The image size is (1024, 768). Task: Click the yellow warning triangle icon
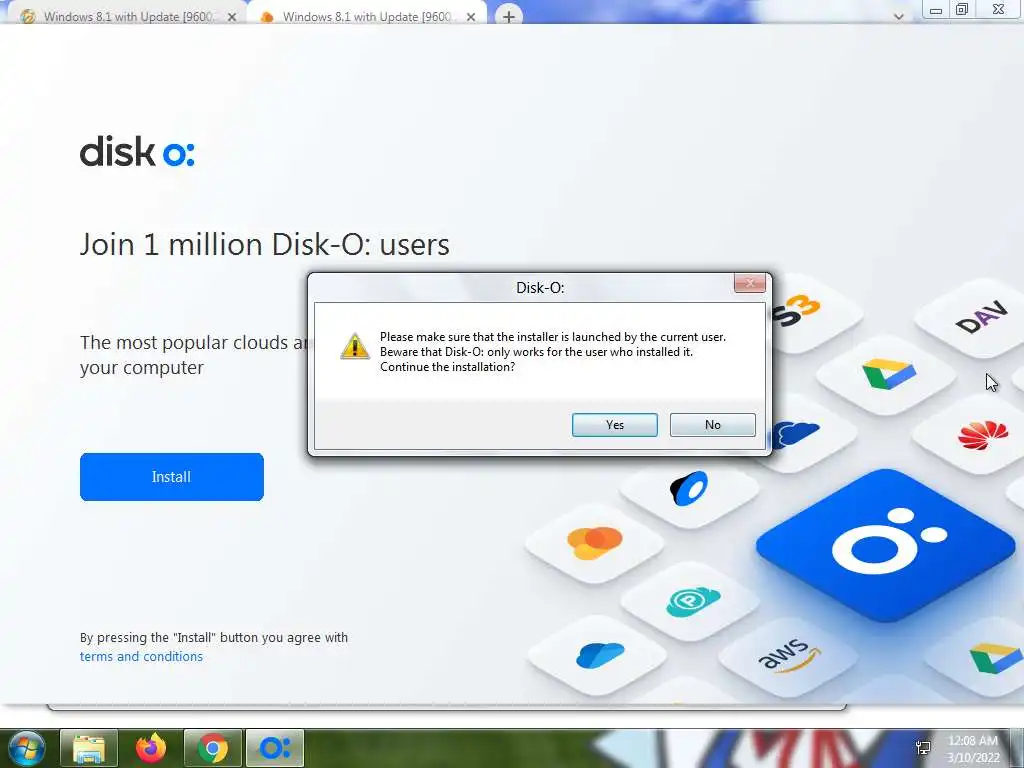tap(355, 346)
